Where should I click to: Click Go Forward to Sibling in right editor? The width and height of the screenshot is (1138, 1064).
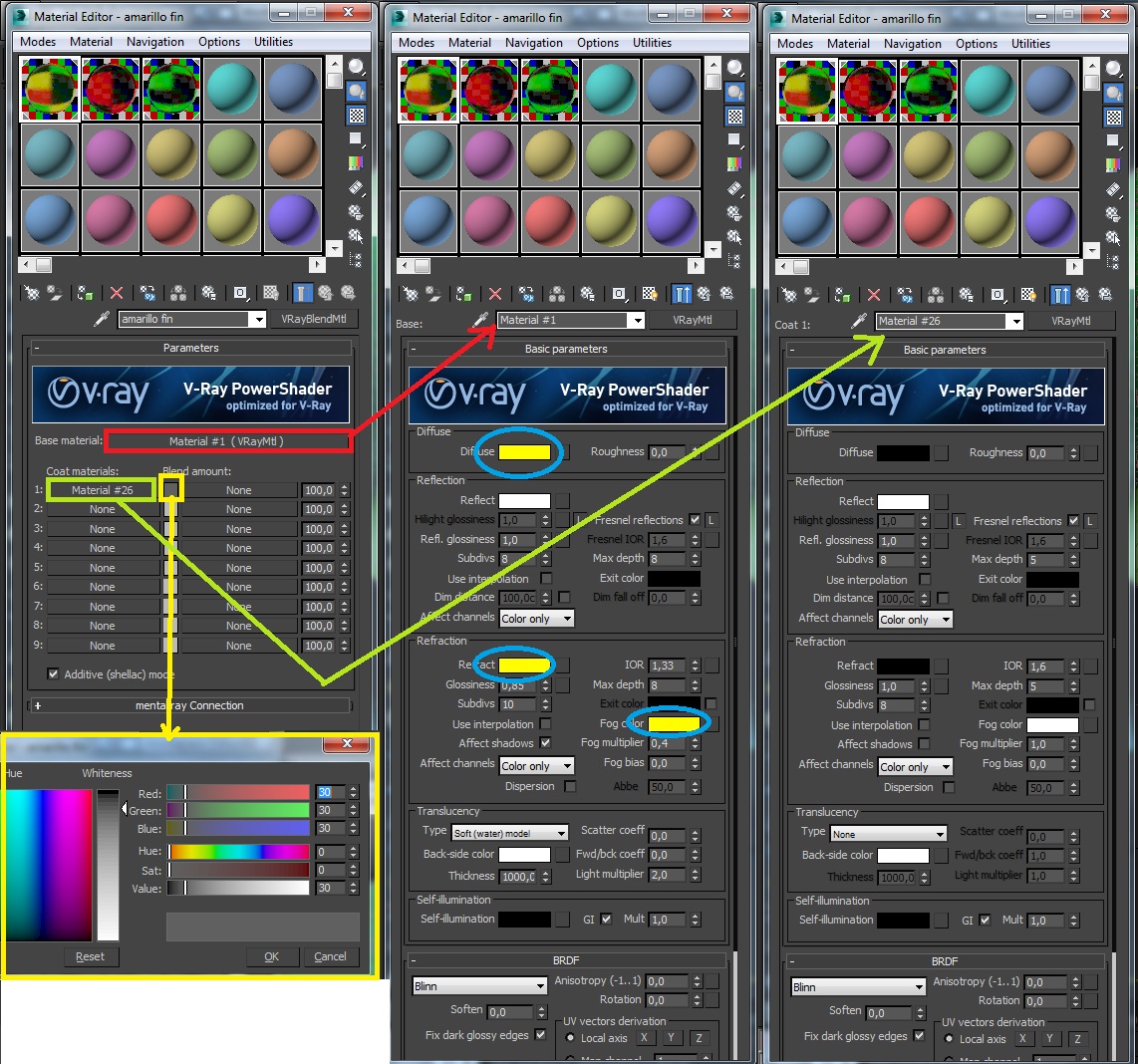1105,295
